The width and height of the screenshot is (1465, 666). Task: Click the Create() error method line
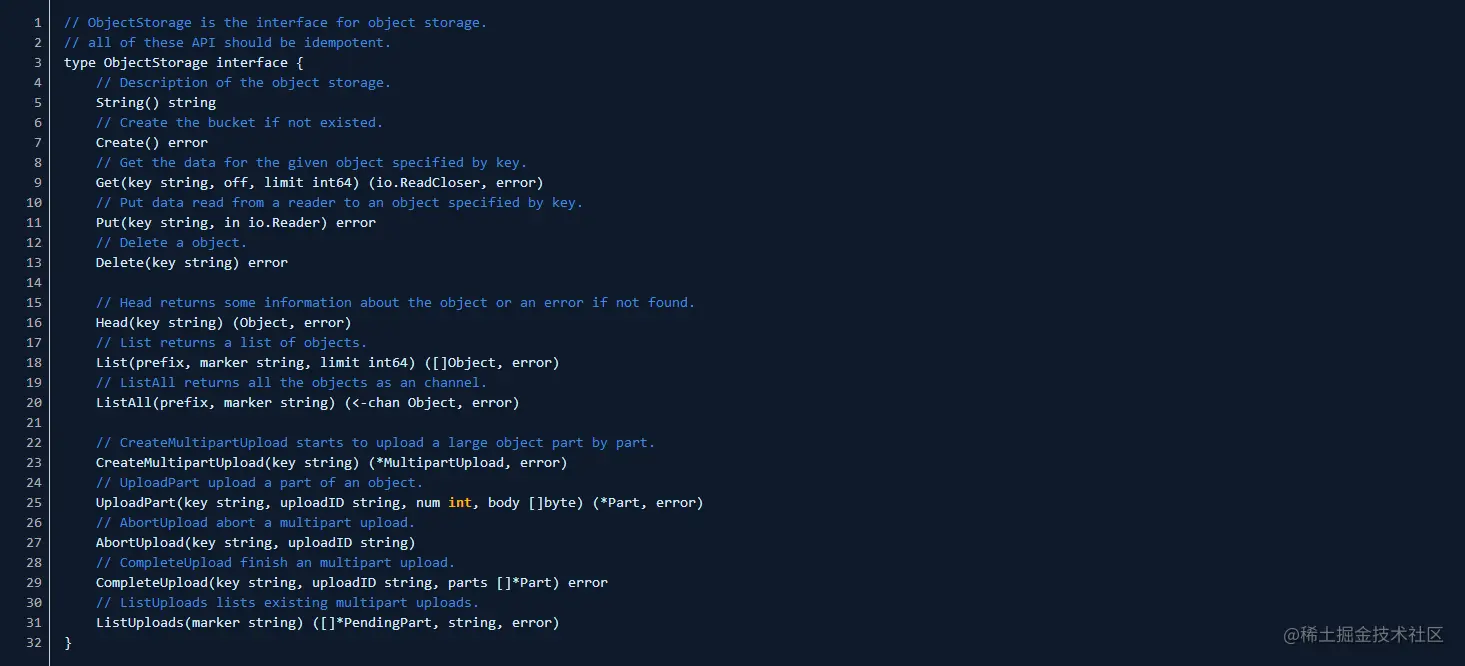(151, 142)
